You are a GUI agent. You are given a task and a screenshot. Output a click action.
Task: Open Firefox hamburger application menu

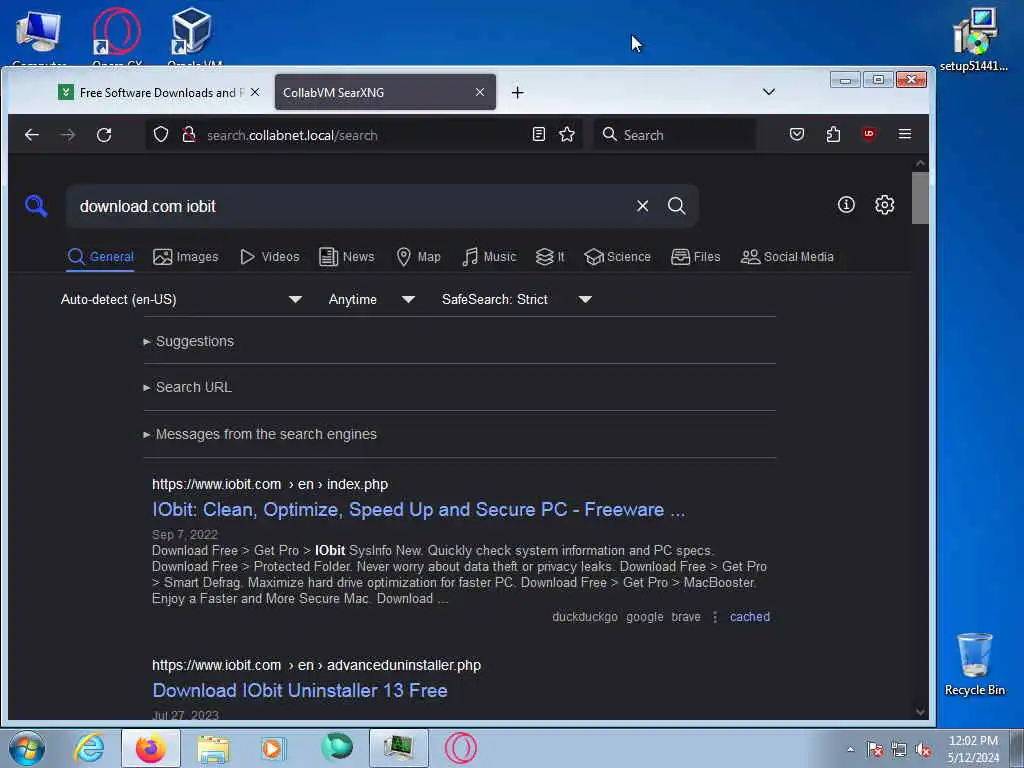(x=904, y=134)
